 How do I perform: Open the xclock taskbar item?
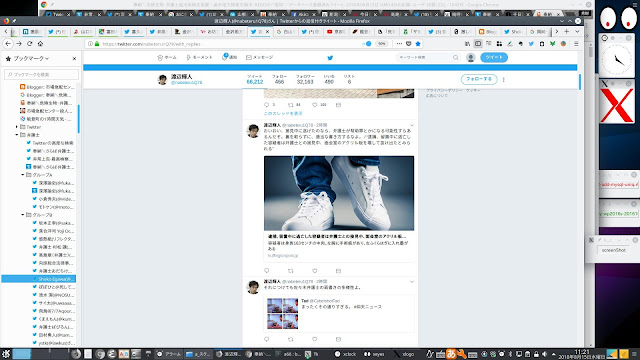pos(345,354)
